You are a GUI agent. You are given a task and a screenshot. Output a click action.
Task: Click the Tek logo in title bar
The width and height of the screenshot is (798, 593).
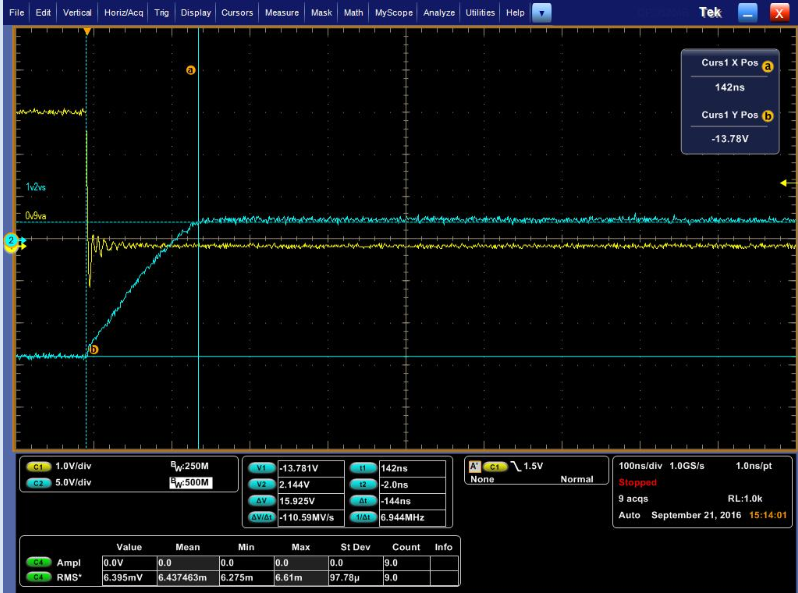click(x=712, y=12)
